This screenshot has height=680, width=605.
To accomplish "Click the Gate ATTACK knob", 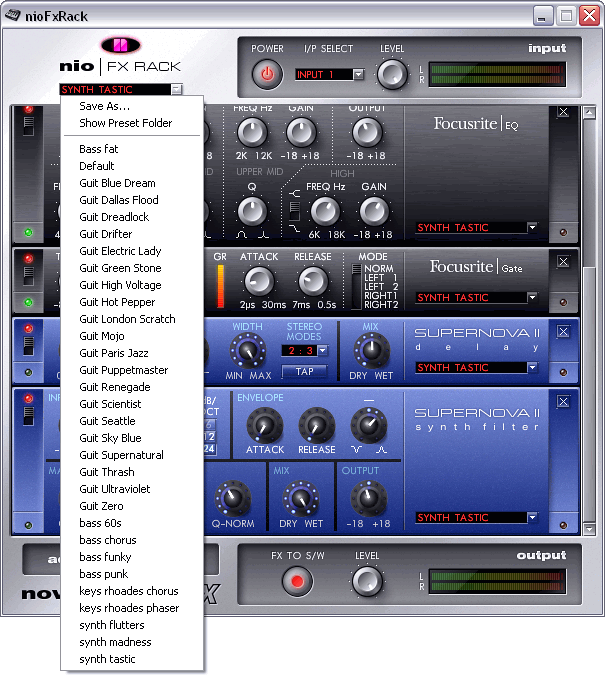I will pyautogui.click(x=259, y=281).
